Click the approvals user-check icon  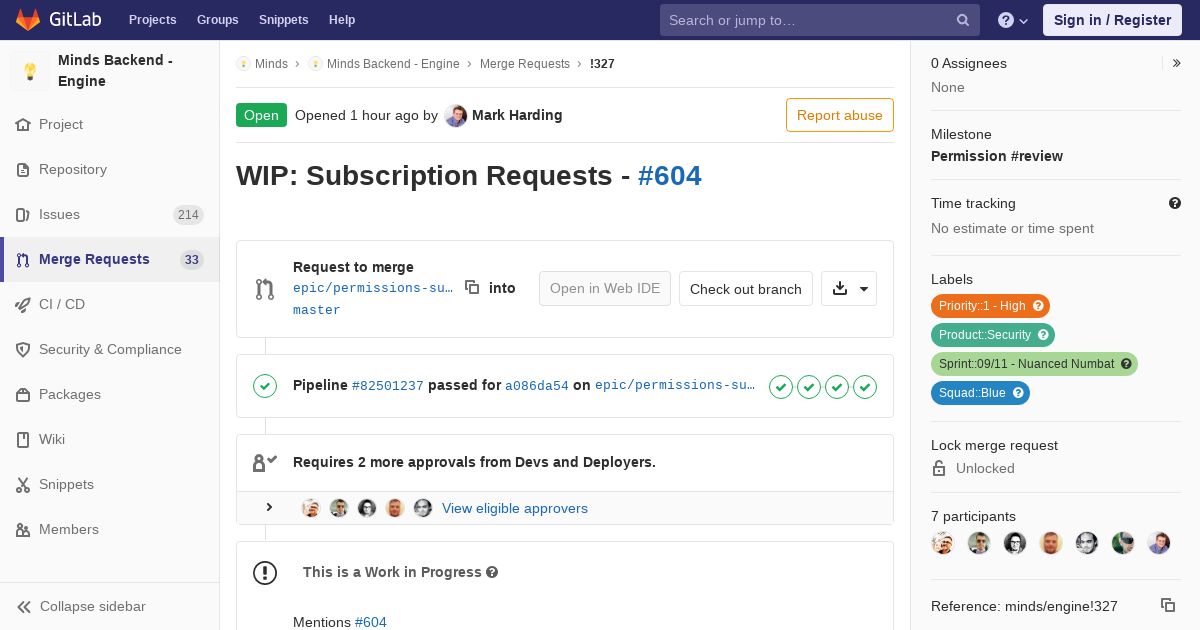point(265,462)
